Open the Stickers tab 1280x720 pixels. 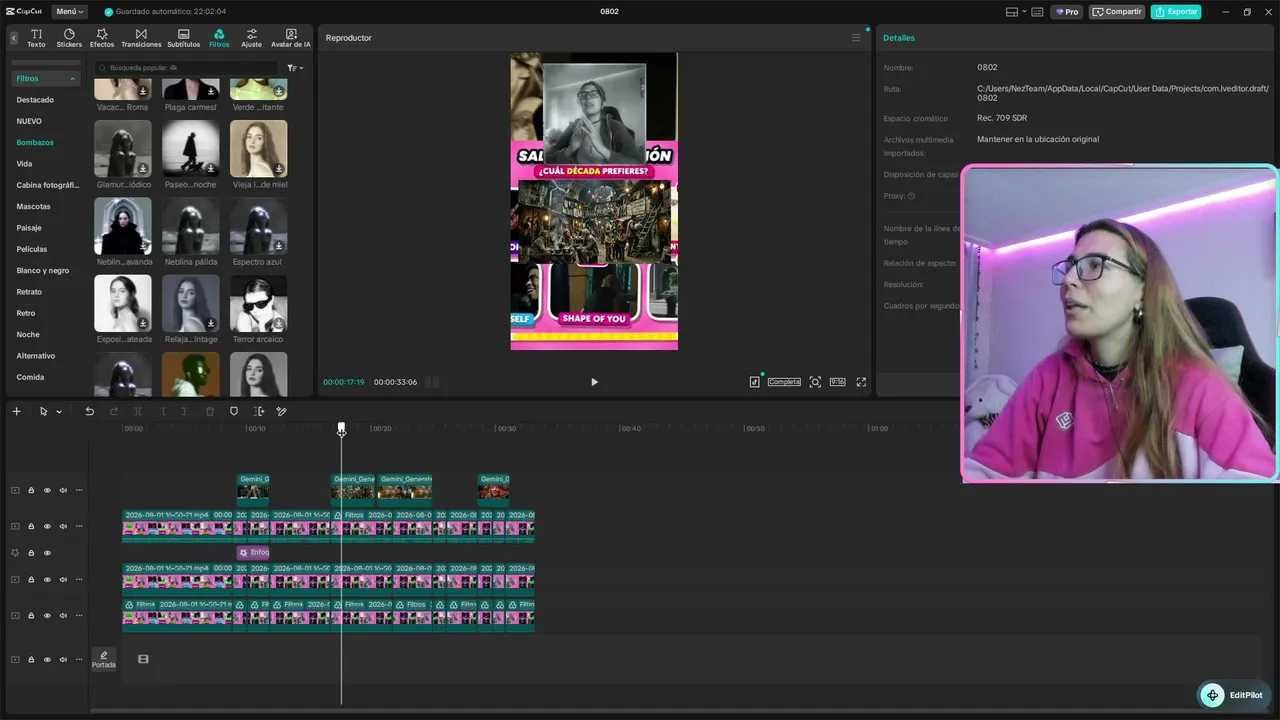coord(69,38)
